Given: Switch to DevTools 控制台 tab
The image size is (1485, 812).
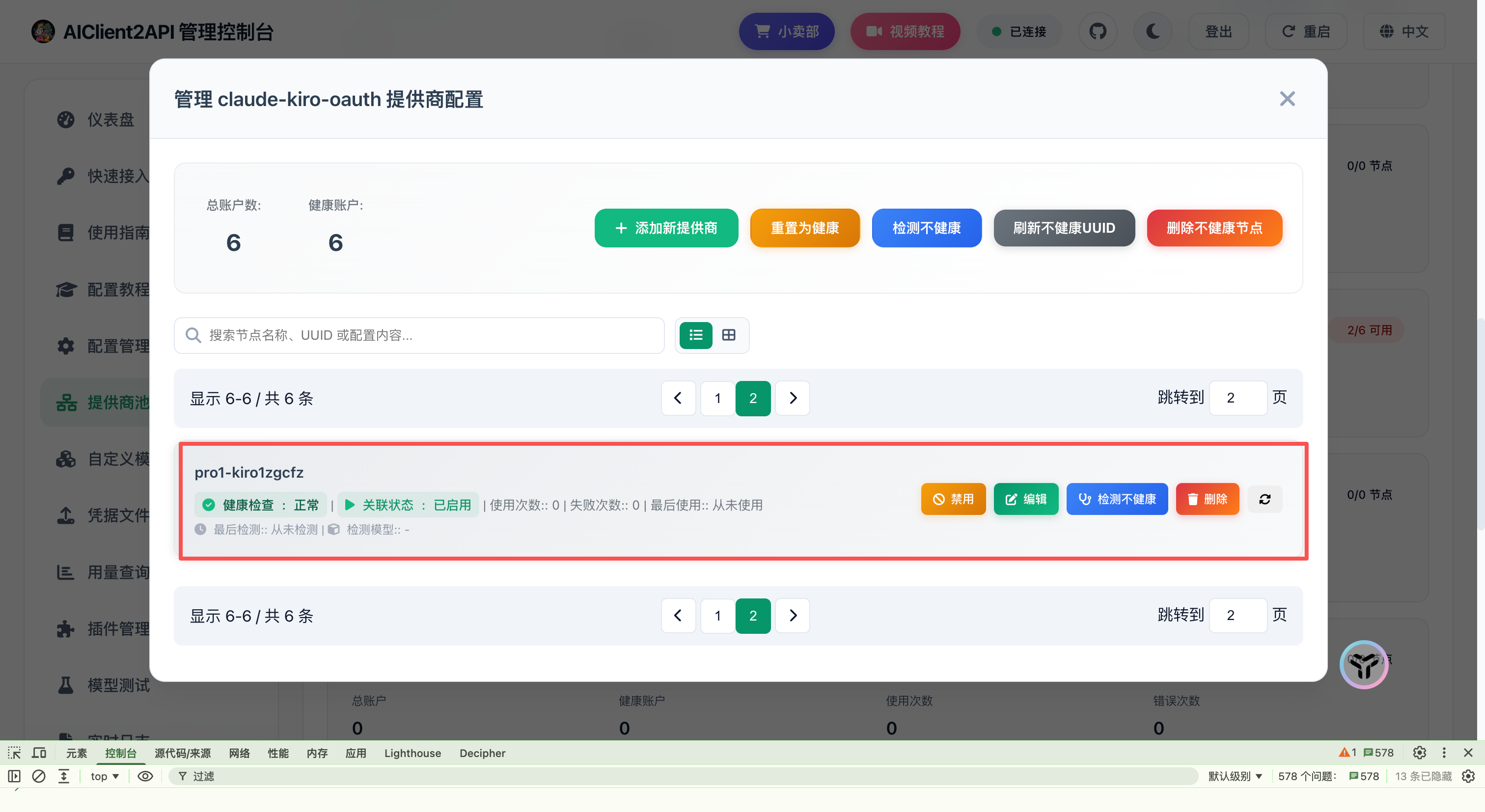Looking at the screenshot, I should pos(120,753).
